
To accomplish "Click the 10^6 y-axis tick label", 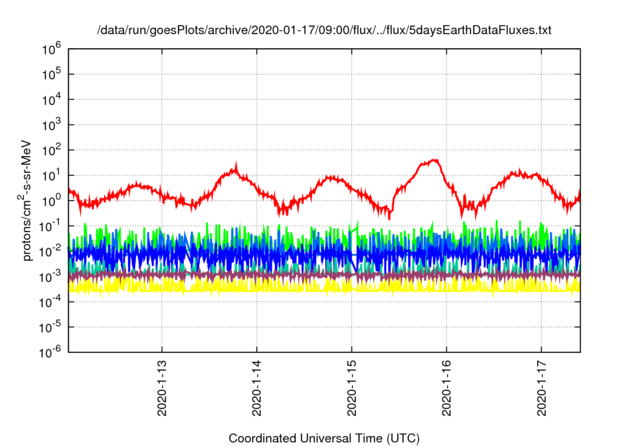I will click(51, 49).
